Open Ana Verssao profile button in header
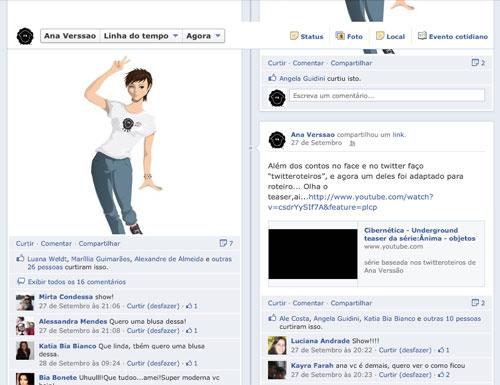Image resolution: width=500 pixels, height=385 pixels. 70,36
